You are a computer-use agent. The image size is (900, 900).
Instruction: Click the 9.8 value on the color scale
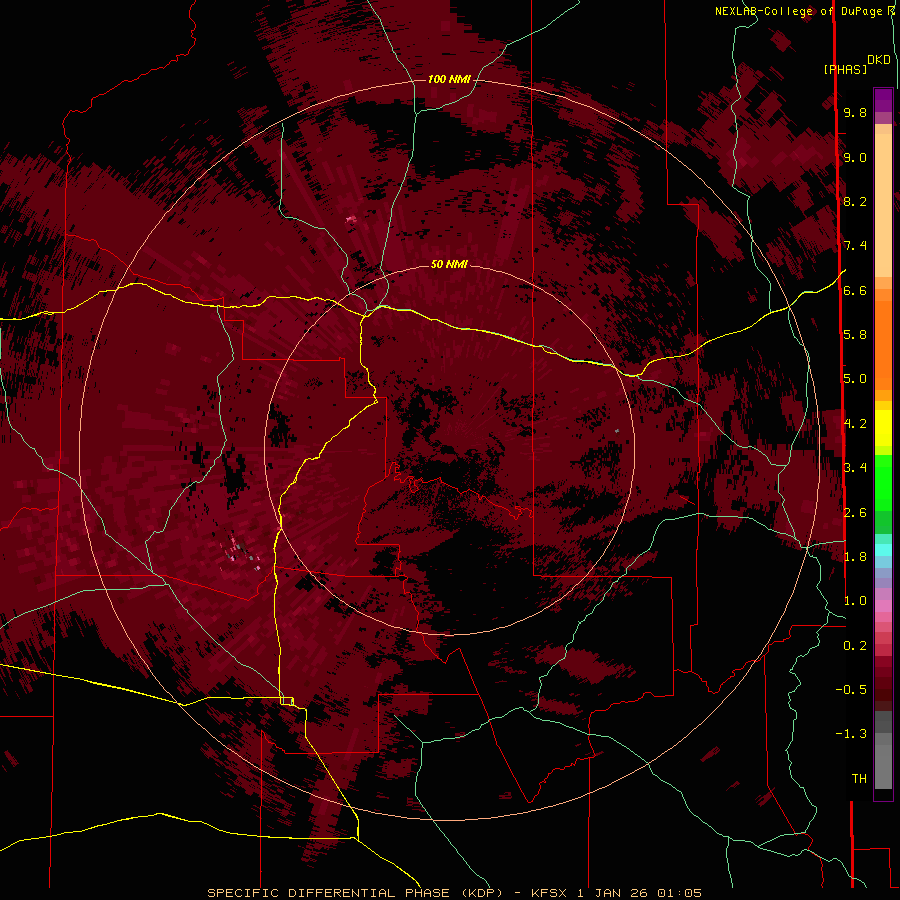point(855,112)
